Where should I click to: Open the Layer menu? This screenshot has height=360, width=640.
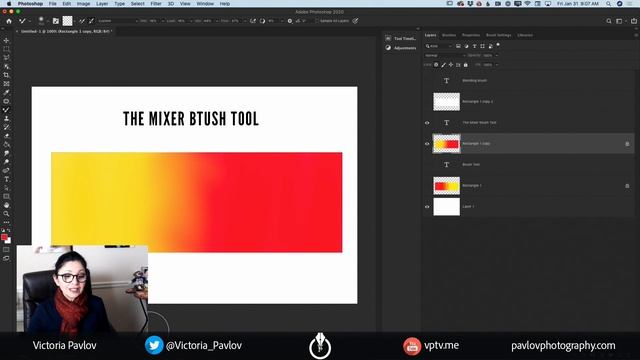tap(102, 4)
